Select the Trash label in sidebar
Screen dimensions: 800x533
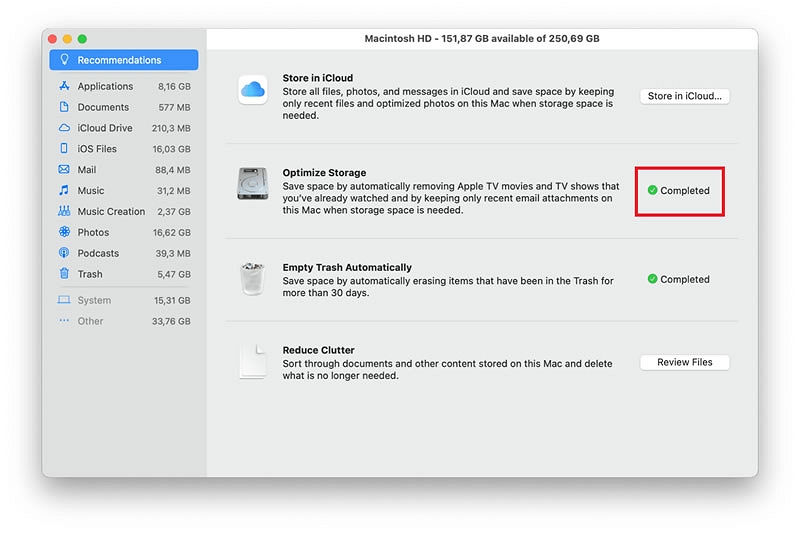(90, 274)
